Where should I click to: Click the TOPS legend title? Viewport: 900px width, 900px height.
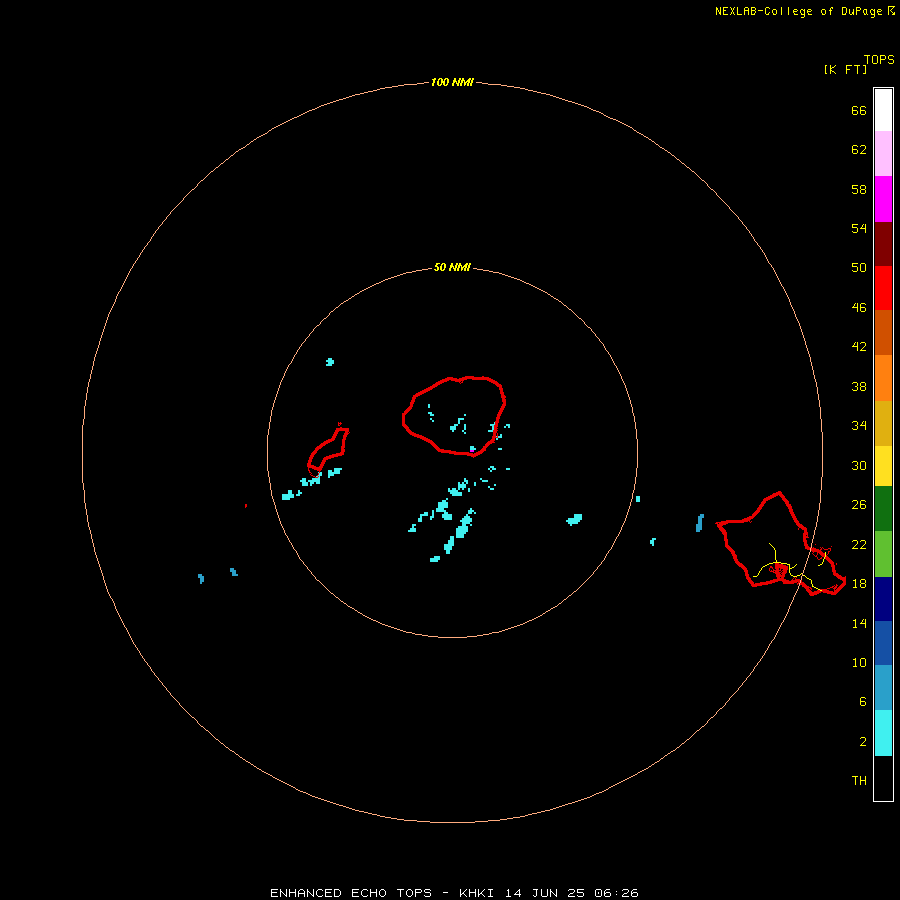[x=879, y=60]
